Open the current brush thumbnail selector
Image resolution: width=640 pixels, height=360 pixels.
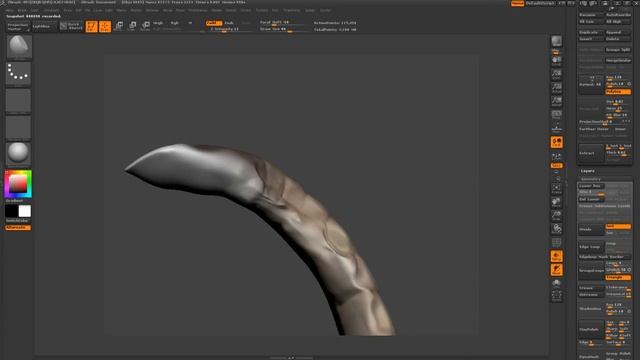point(19,47)
